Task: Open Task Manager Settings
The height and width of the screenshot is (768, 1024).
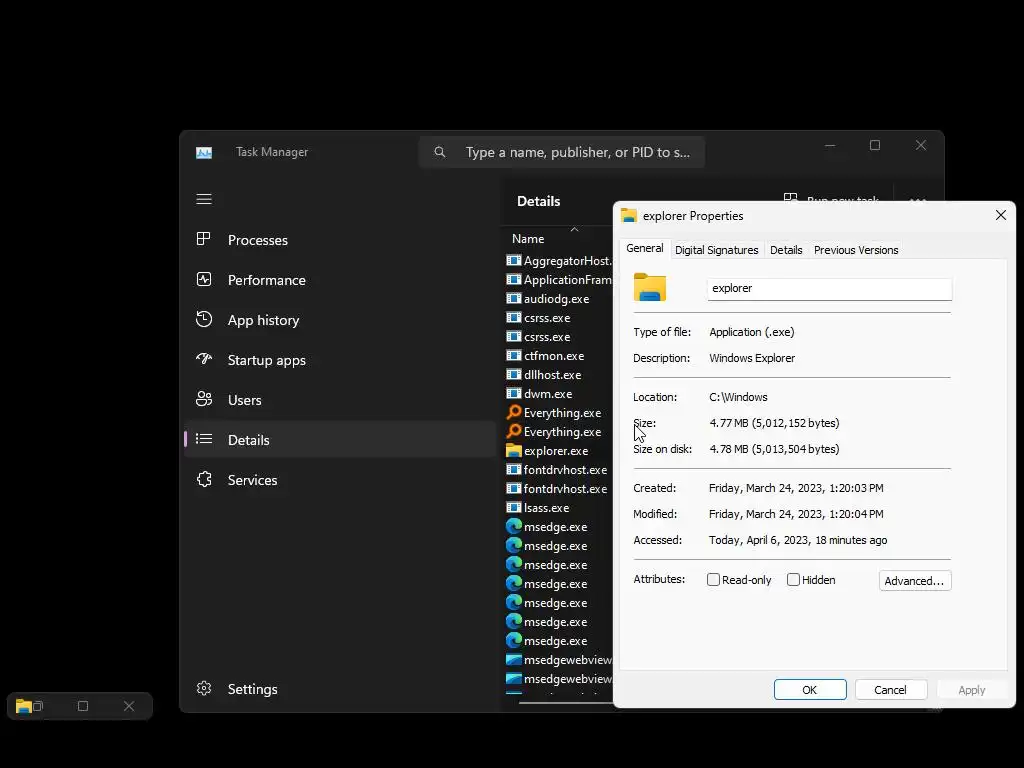Action: (x=340, y=689)
